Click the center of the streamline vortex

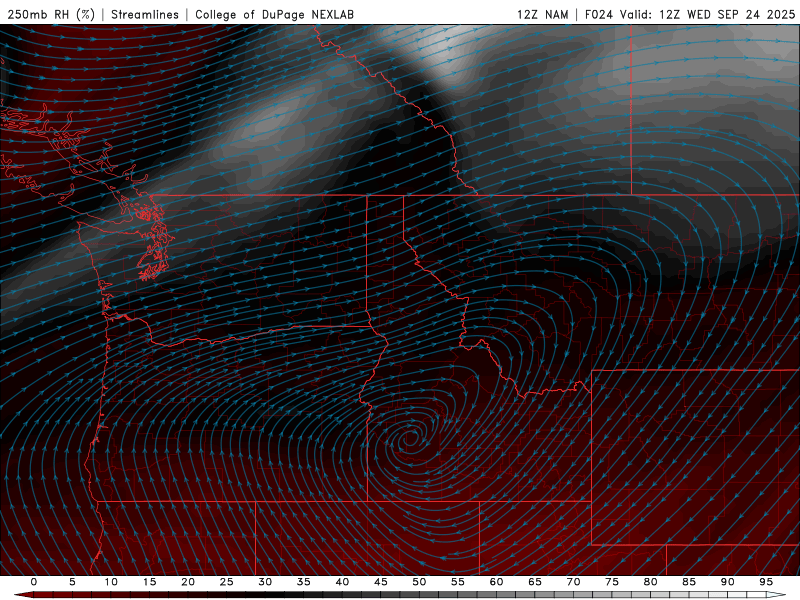coord(409,437)
